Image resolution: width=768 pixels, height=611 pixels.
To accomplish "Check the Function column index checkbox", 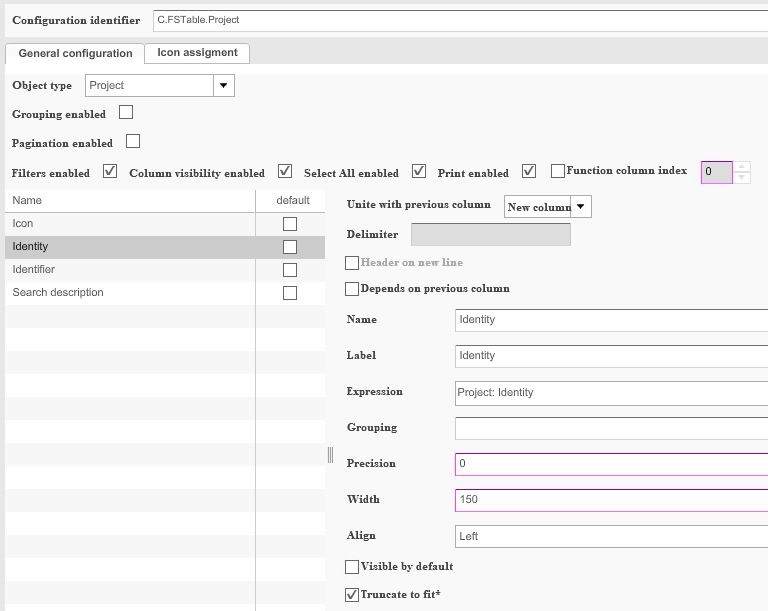I will [558, 171].
